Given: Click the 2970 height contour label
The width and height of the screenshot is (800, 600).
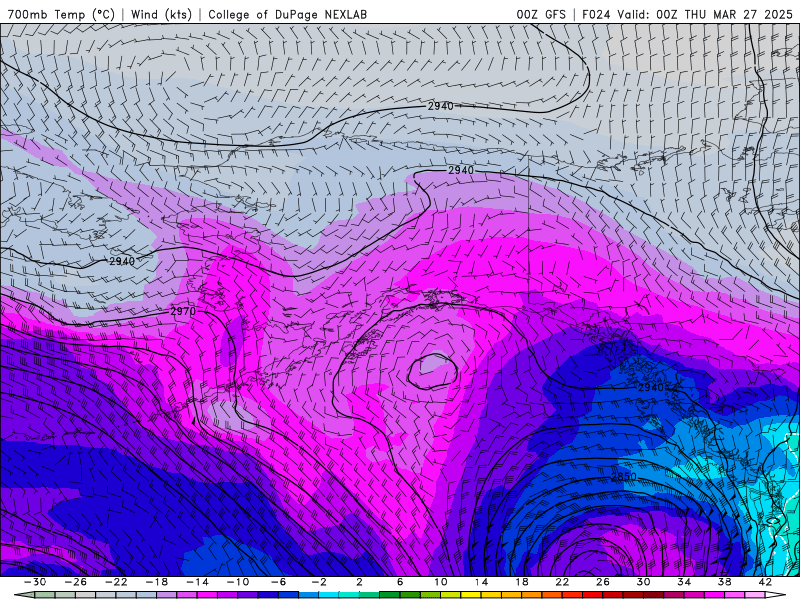Looking at the screenshot, I should click(x=183, y=311).
